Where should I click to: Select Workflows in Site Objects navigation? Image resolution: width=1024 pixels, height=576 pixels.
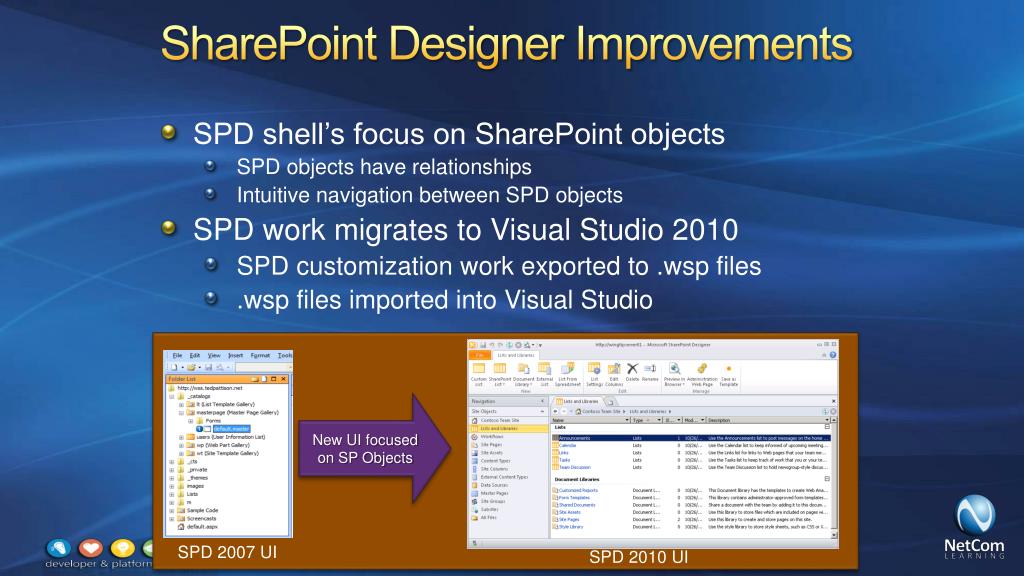(x=492, y=436)
